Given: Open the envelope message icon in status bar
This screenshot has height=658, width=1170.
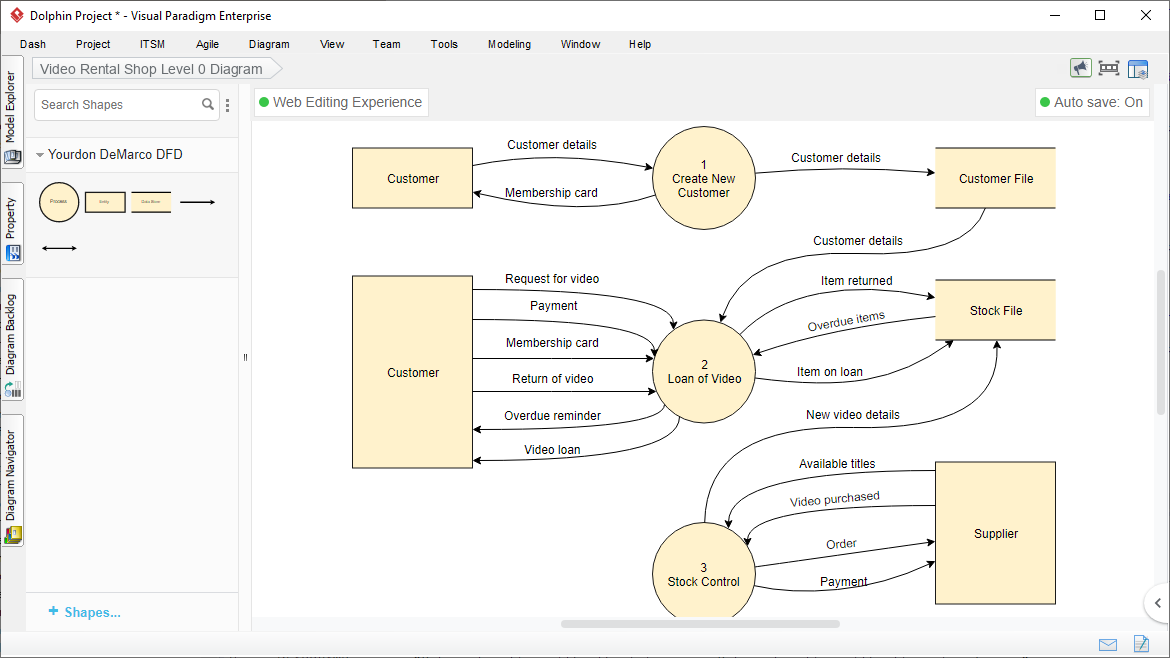Looking at the screenshot, I should click(1108, 644).
